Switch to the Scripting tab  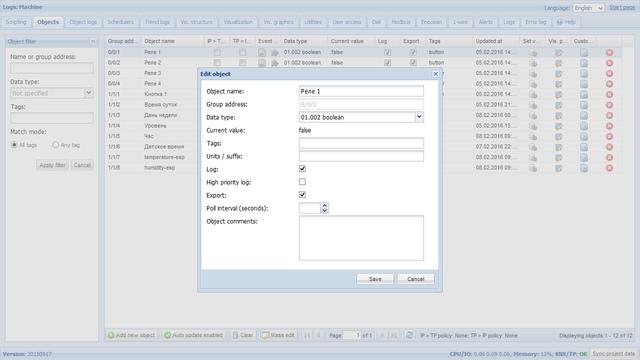[x=16, y=22]
